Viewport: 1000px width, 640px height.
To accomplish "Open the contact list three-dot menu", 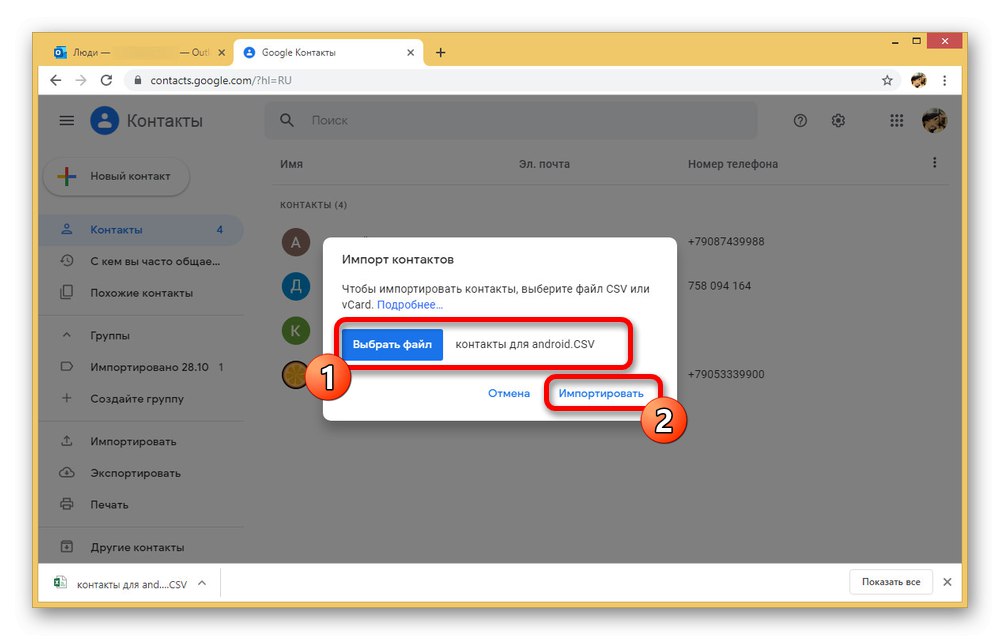I will 934,162.
